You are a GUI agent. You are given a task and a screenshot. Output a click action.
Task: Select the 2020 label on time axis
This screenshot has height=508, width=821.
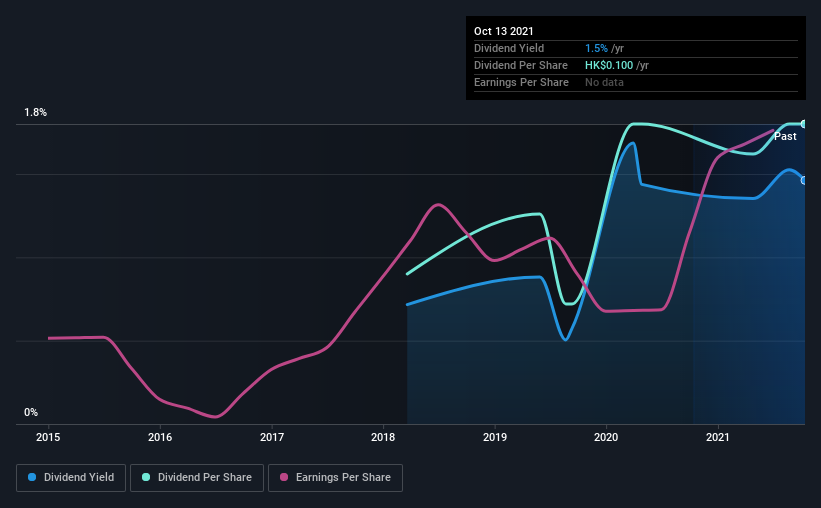pos(606,437)
